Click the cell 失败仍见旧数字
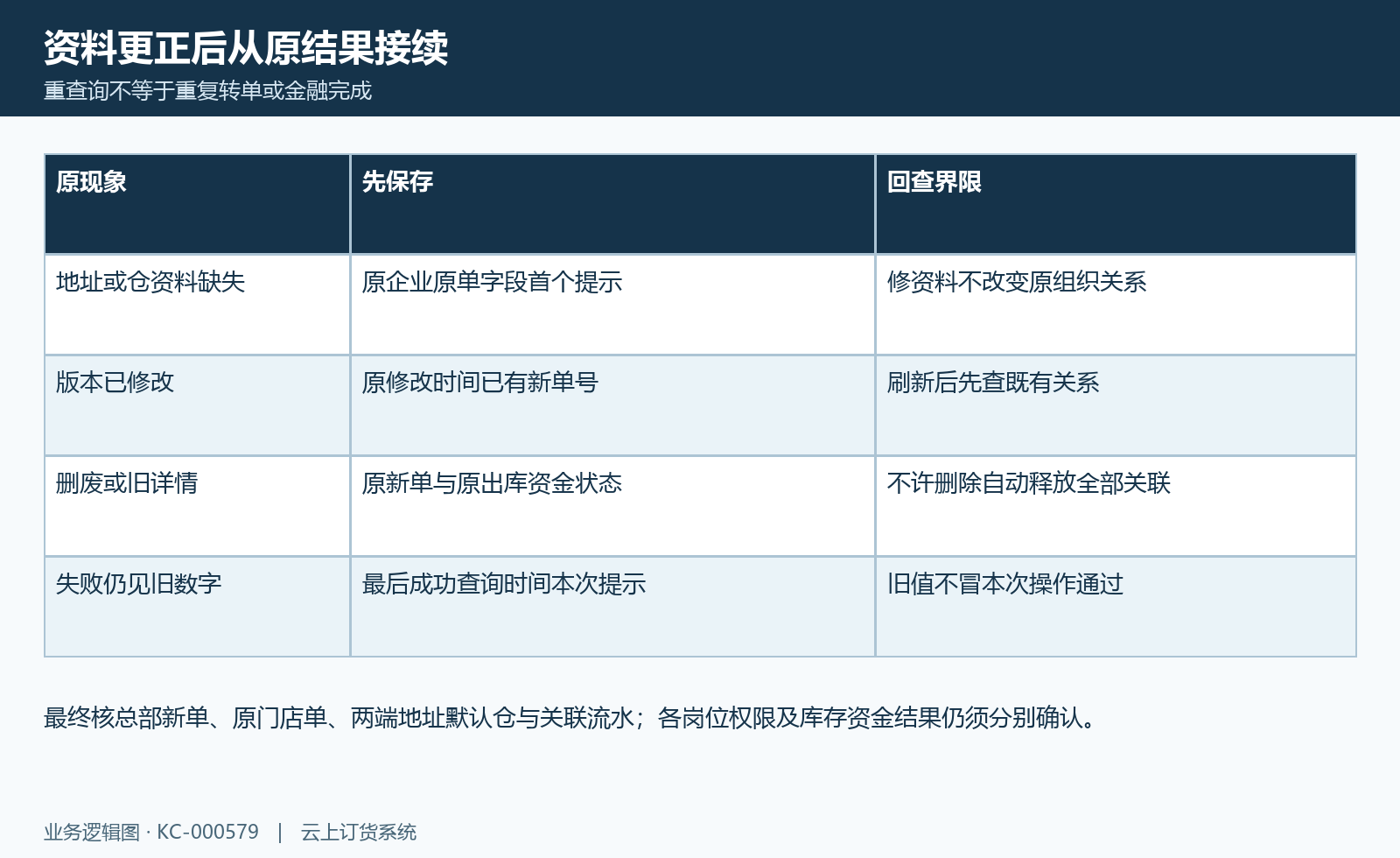 point(198,607)
